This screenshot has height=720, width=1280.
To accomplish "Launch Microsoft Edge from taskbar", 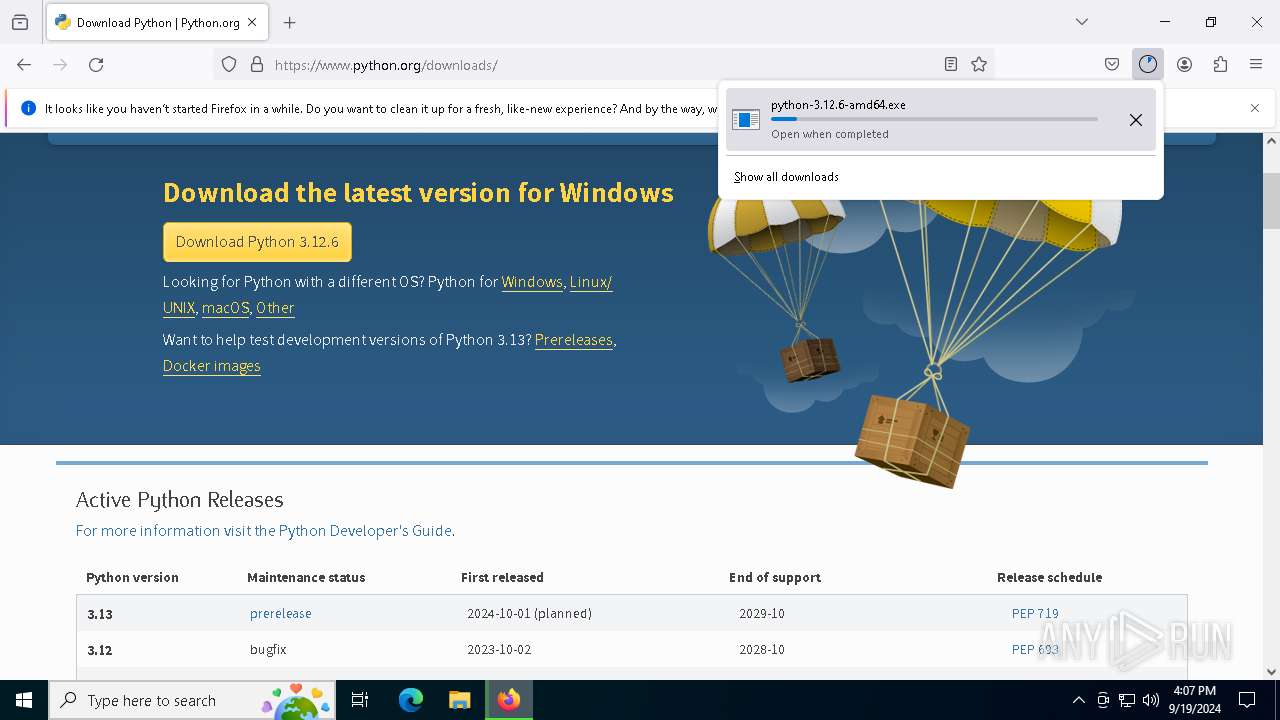I will [x=411, y=700].
